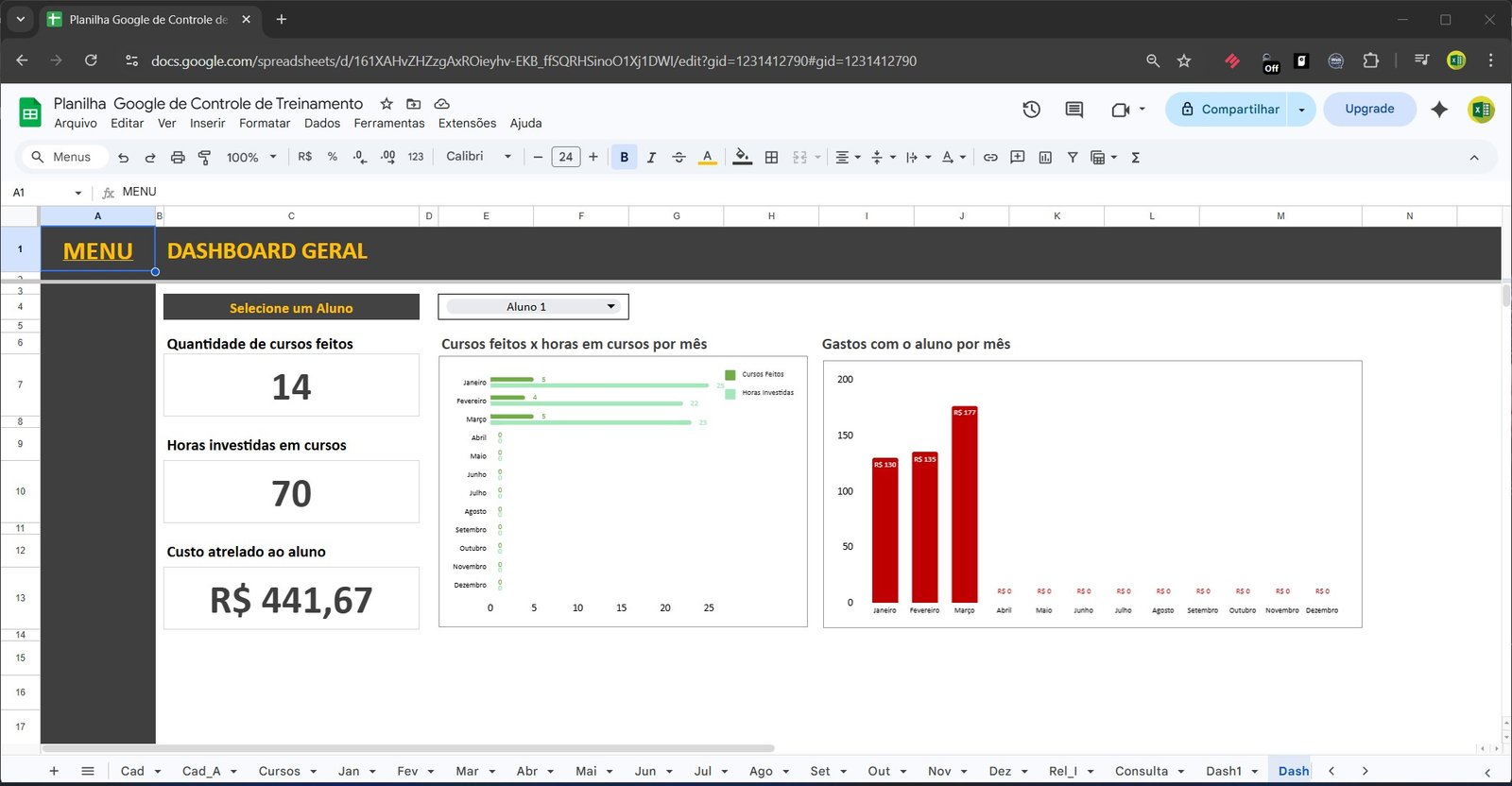Open the Inserir menu

coord(207,123)
